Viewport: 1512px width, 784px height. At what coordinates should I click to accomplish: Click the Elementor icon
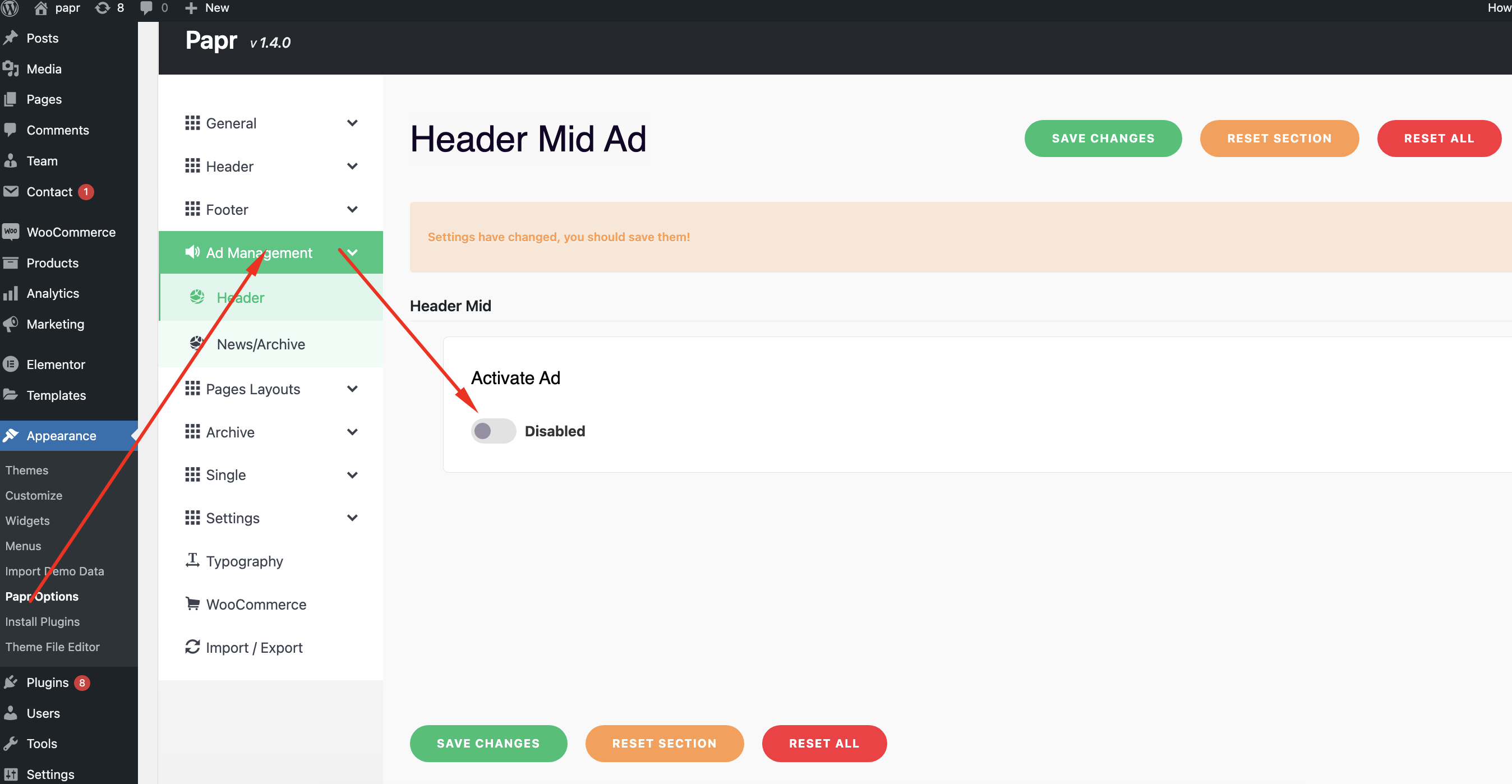click(11, 365)
